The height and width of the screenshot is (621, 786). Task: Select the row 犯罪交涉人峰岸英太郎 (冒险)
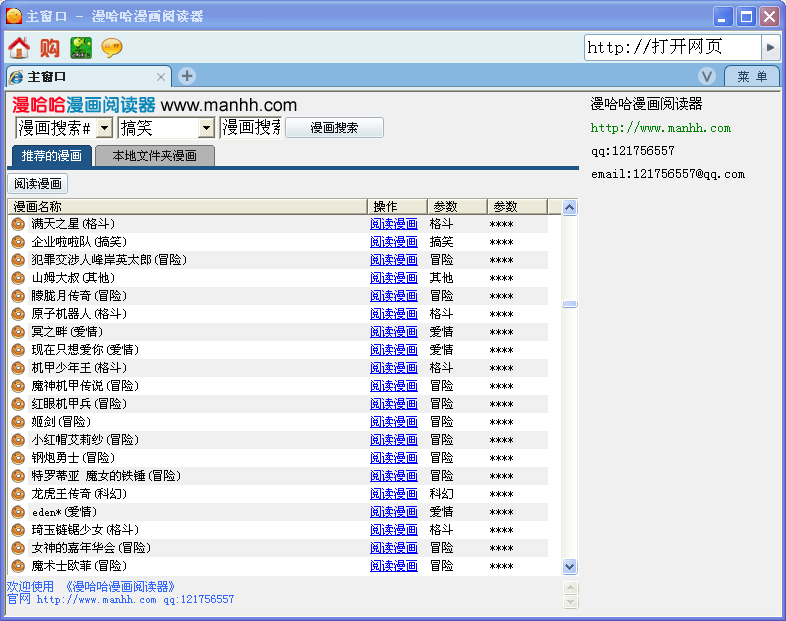coord(278,260)
